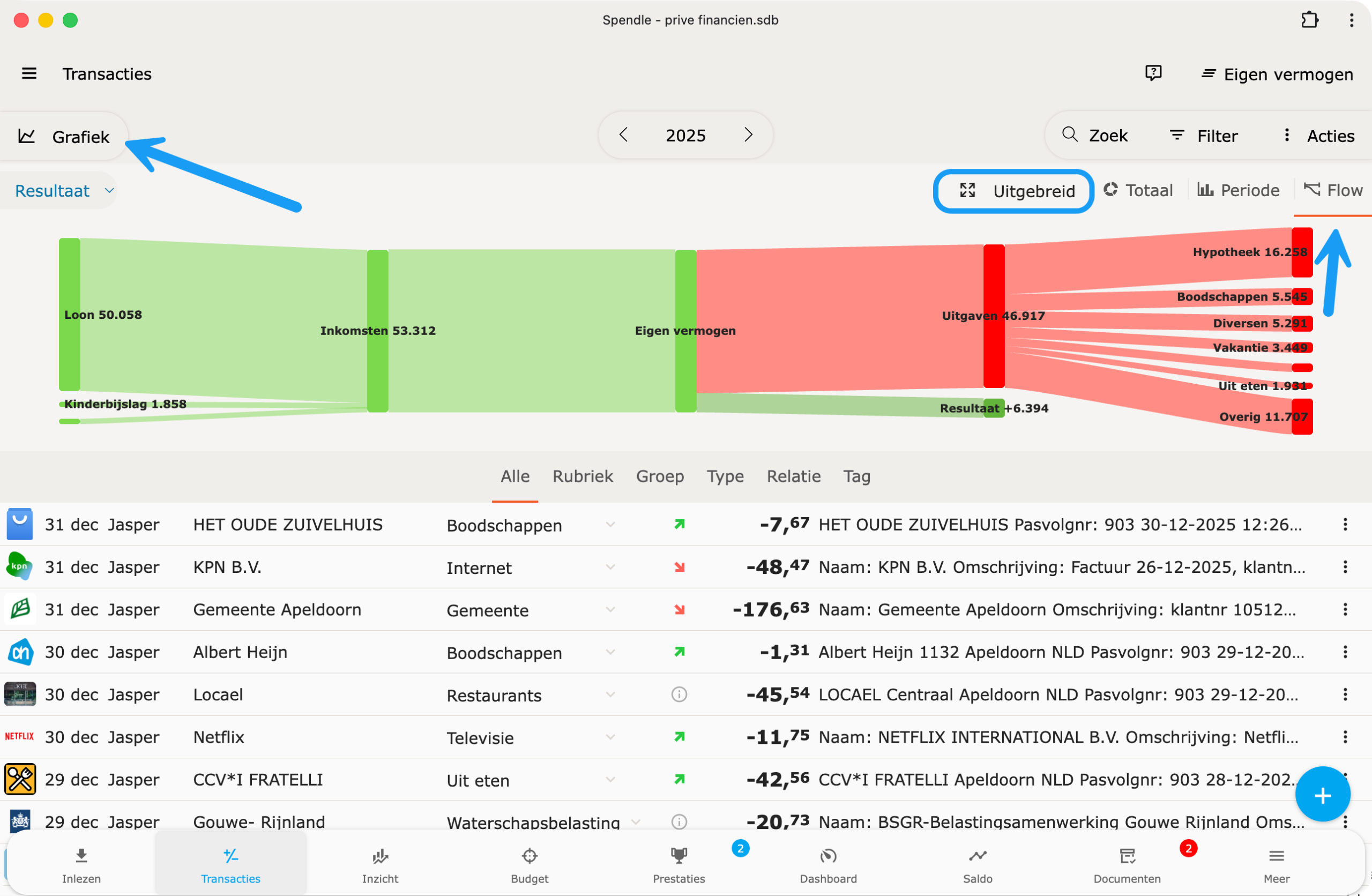Switch to the Periode chart tab
Screen dimensions: 1372x896
[1238, 190]
